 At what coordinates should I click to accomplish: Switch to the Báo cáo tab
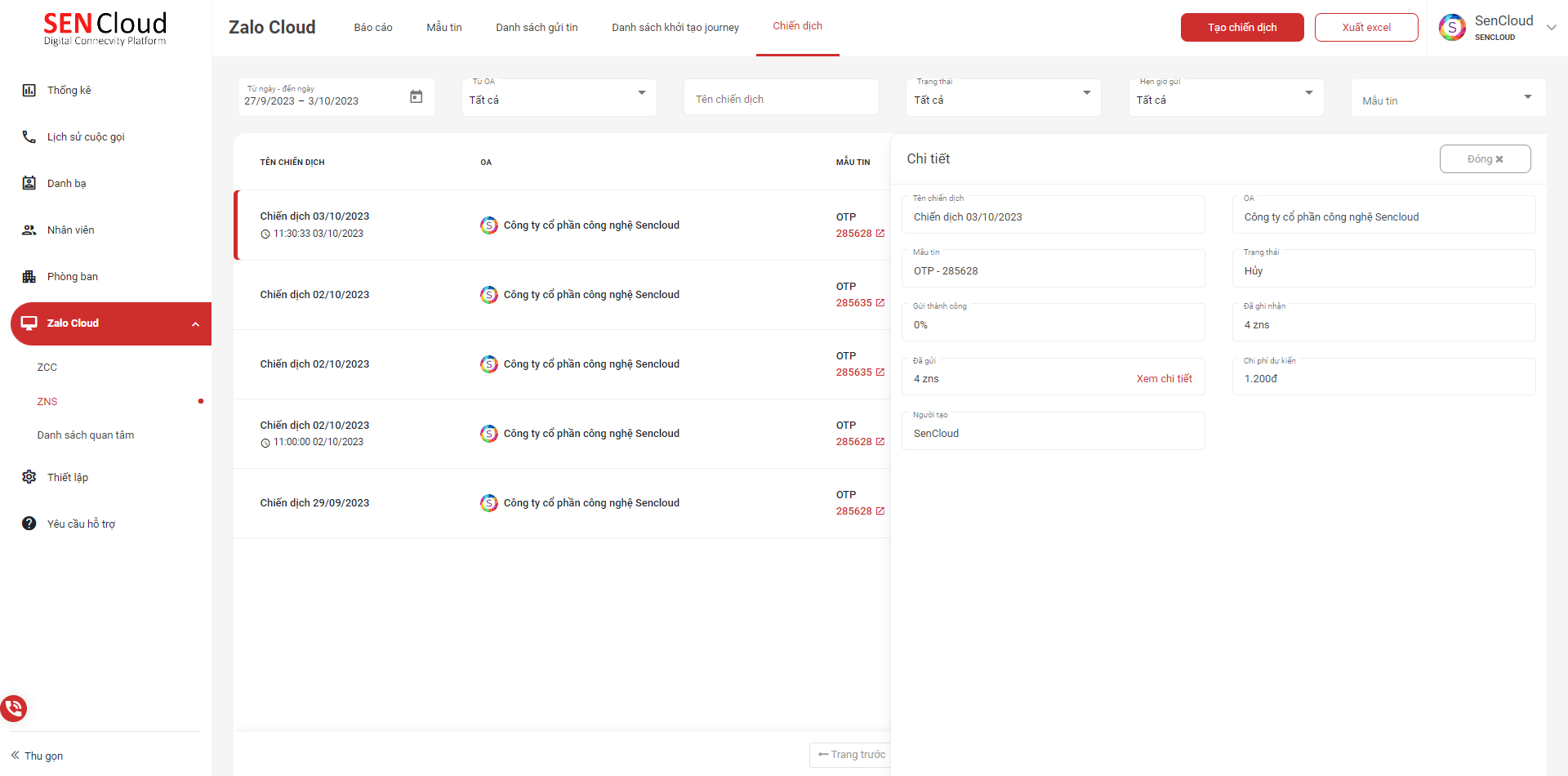[x=373, y=28]
